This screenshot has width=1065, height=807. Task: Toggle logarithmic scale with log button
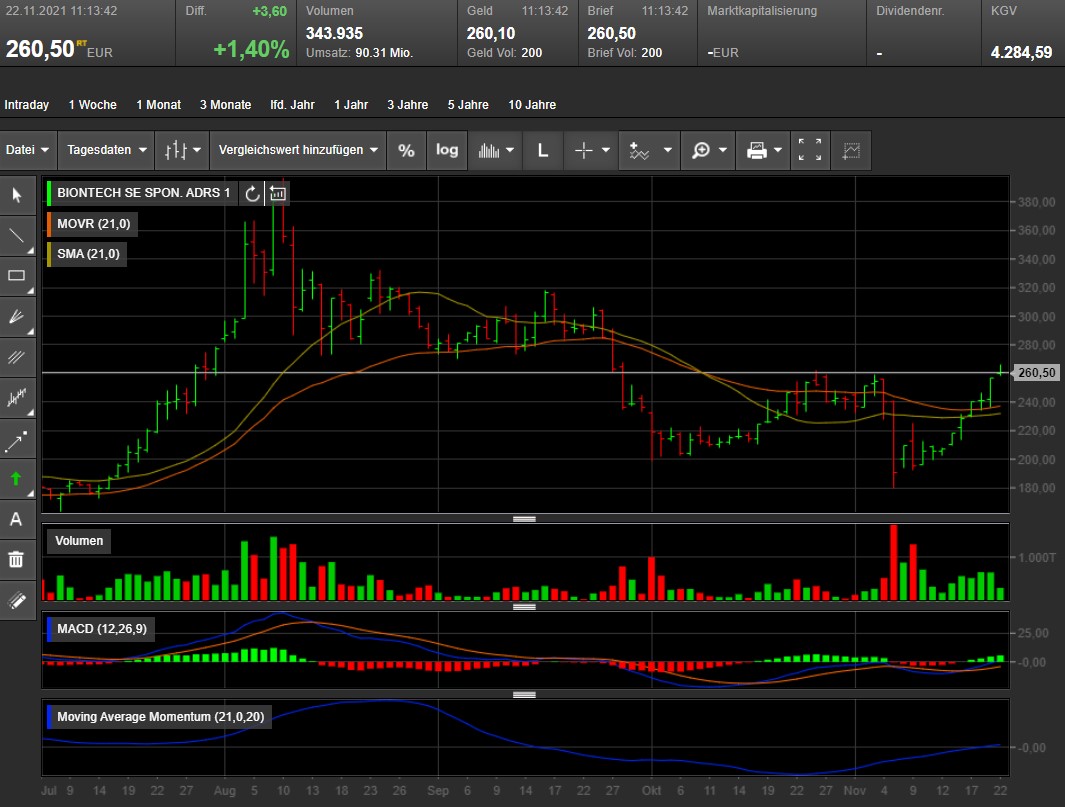[447, 150]
